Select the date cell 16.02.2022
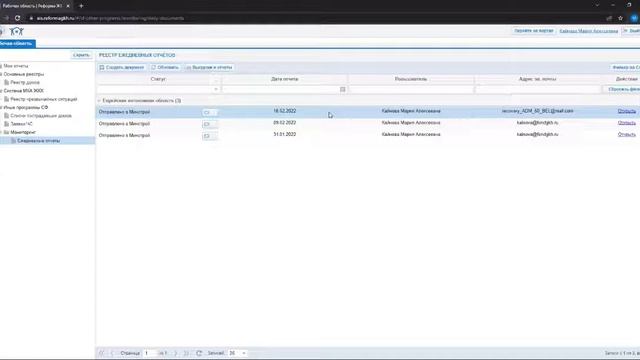The image size is (640, 360). [284, 111]
